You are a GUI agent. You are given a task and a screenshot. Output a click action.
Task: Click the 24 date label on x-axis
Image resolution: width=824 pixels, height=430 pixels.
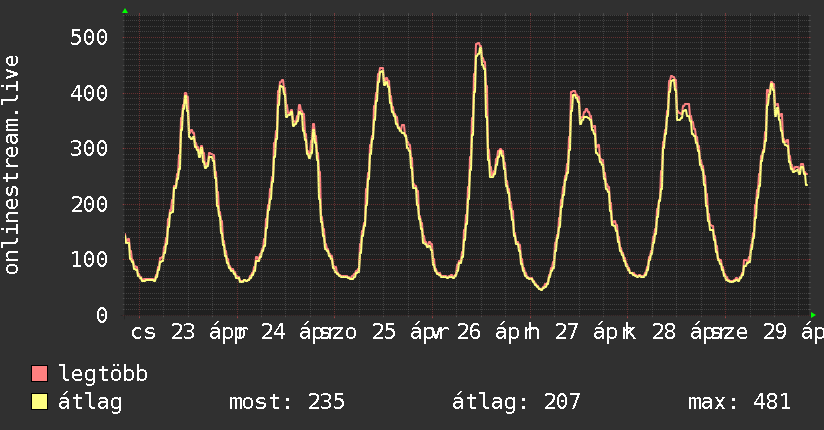(273, 332)
